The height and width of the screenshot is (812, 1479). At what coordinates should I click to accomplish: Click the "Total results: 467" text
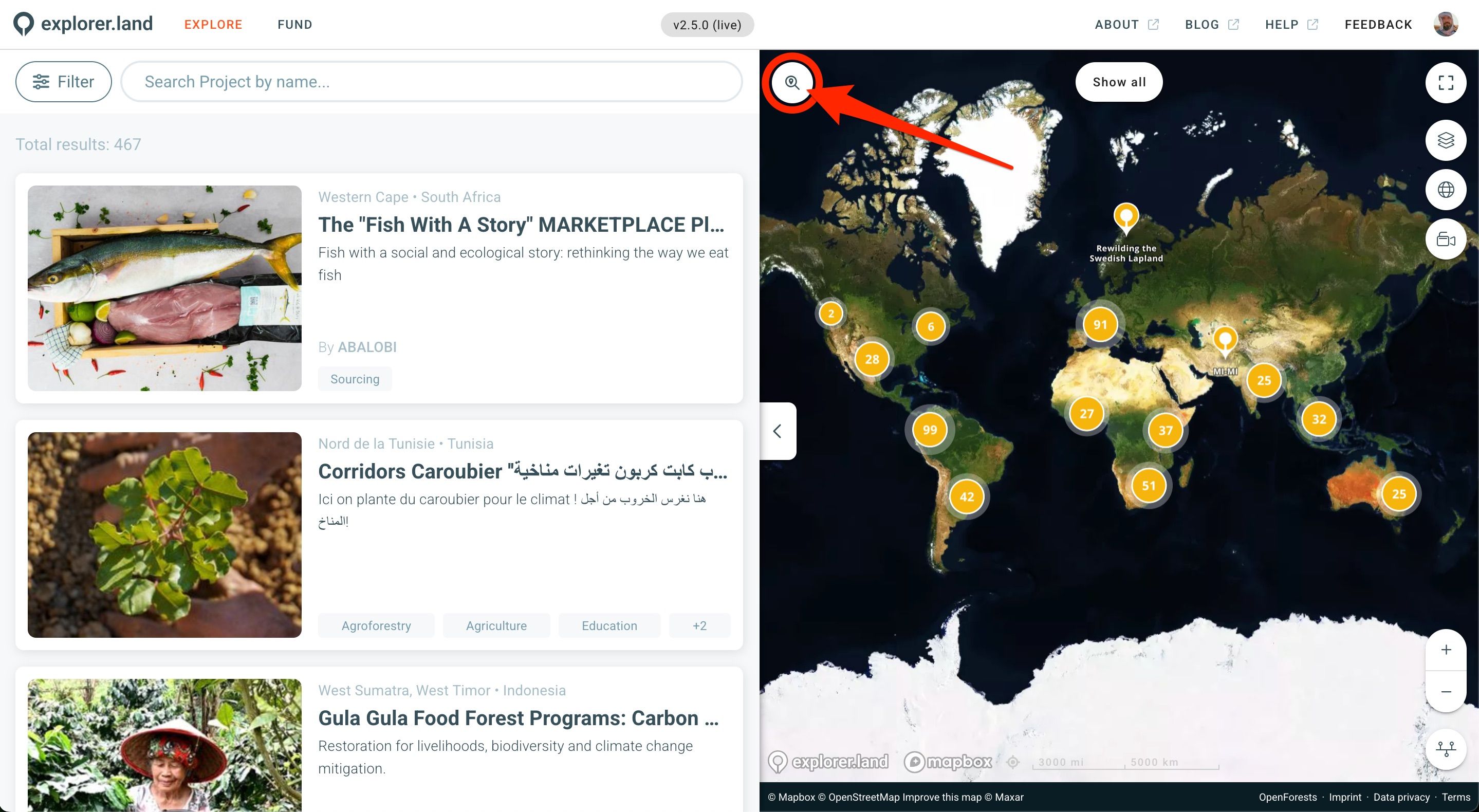coord(78,144)
